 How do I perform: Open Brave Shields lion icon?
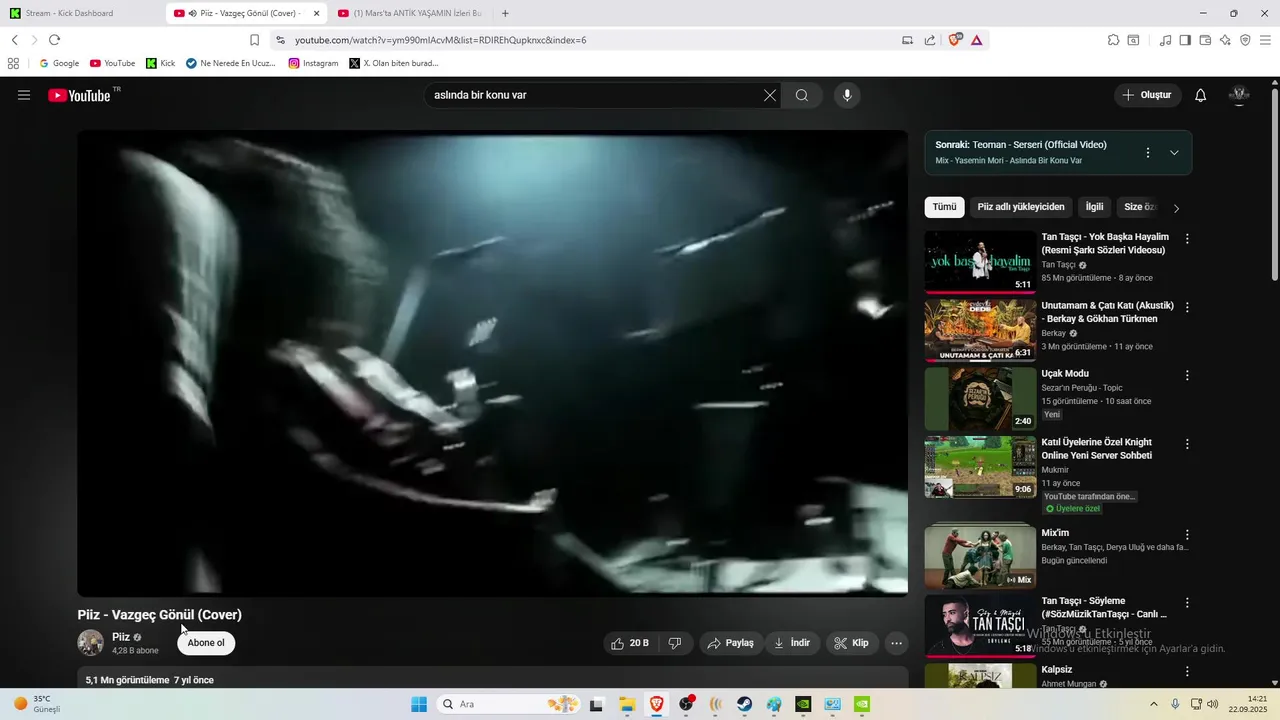click(954, 39)
